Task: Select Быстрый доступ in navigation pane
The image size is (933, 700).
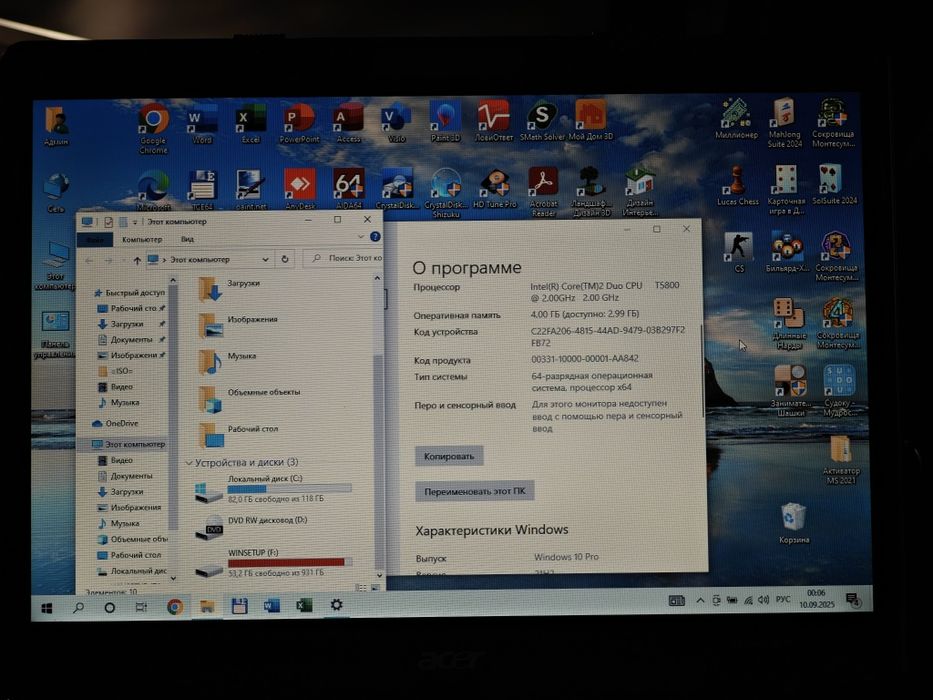Action: (130, 292)
